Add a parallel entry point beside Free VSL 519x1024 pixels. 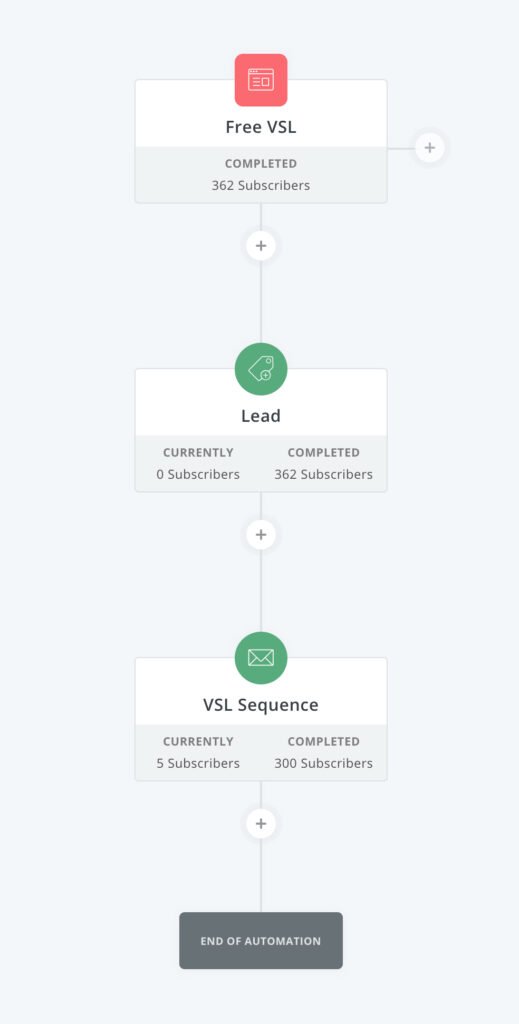pos(430,148)
